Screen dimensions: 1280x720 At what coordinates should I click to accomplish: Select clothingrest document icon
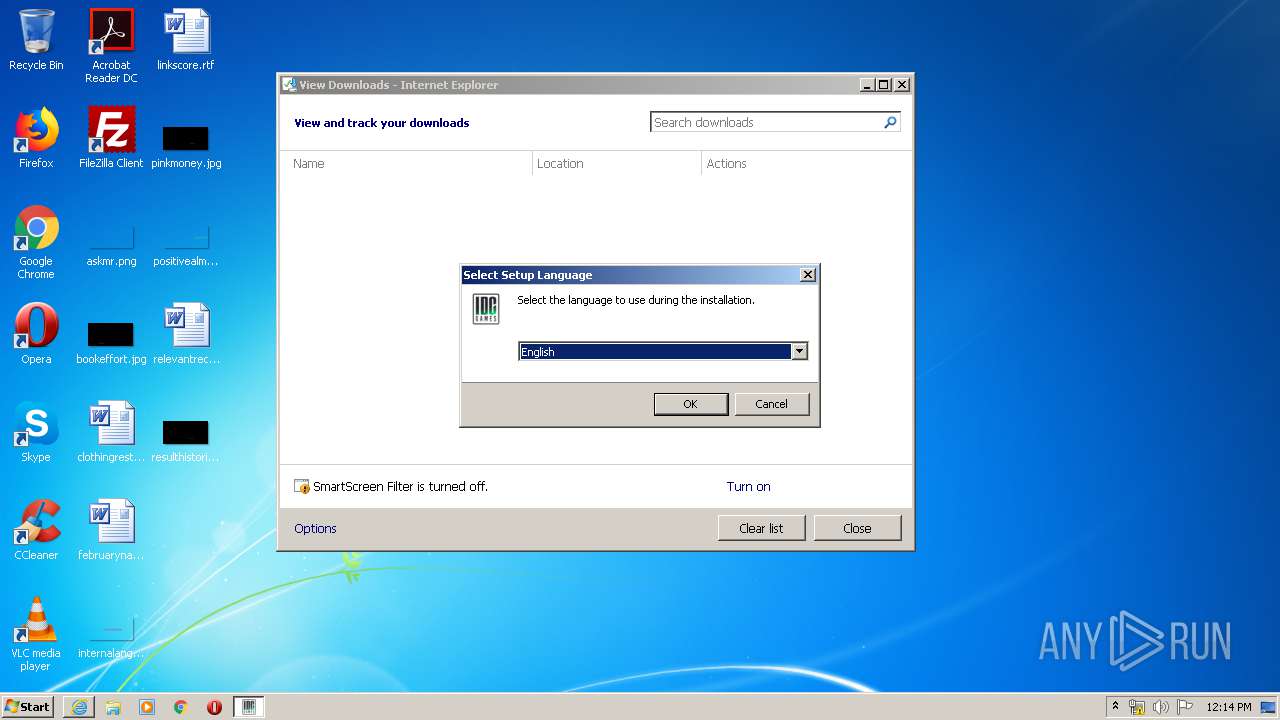coord(111,432)
